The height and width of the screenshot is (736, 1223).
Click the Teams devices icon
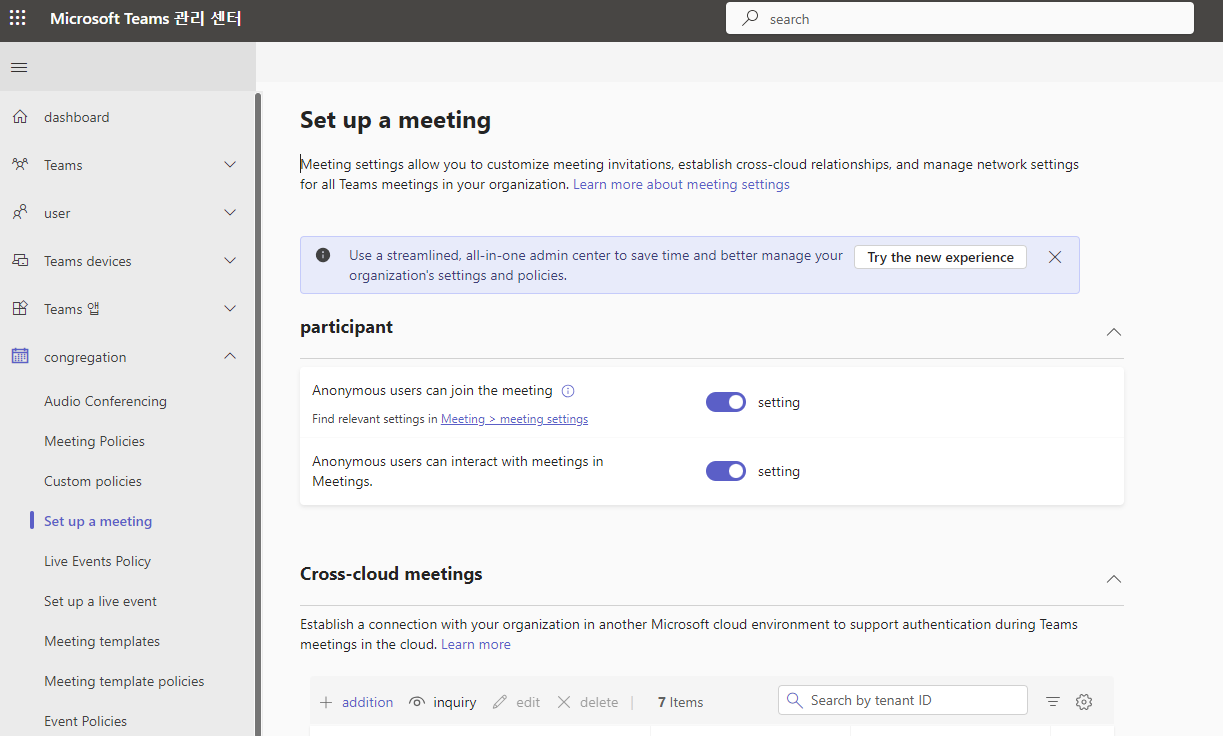click(x=20, y=261)
